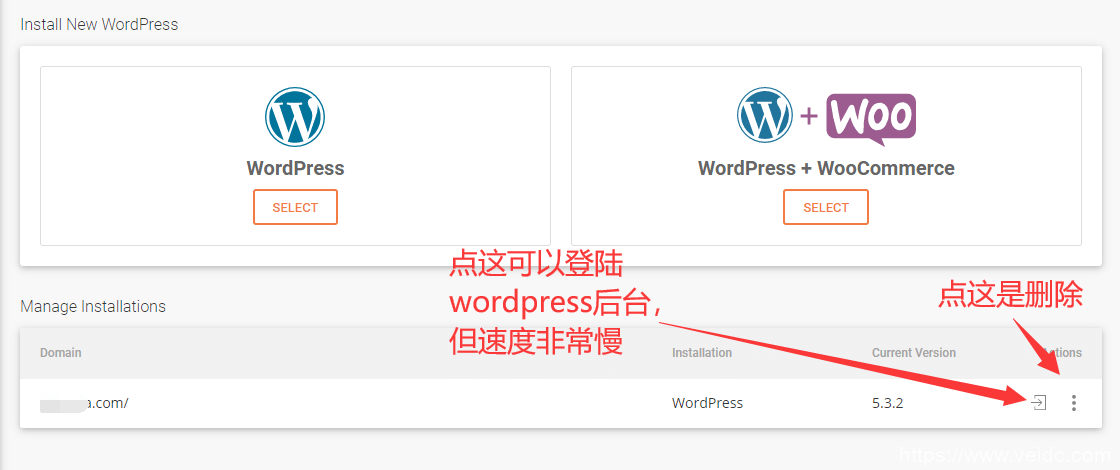The height and width of the screenshot is (470, 1120).
Task: Click the 'WordPress + WooCommerce' card title
Action: point(826,169)
